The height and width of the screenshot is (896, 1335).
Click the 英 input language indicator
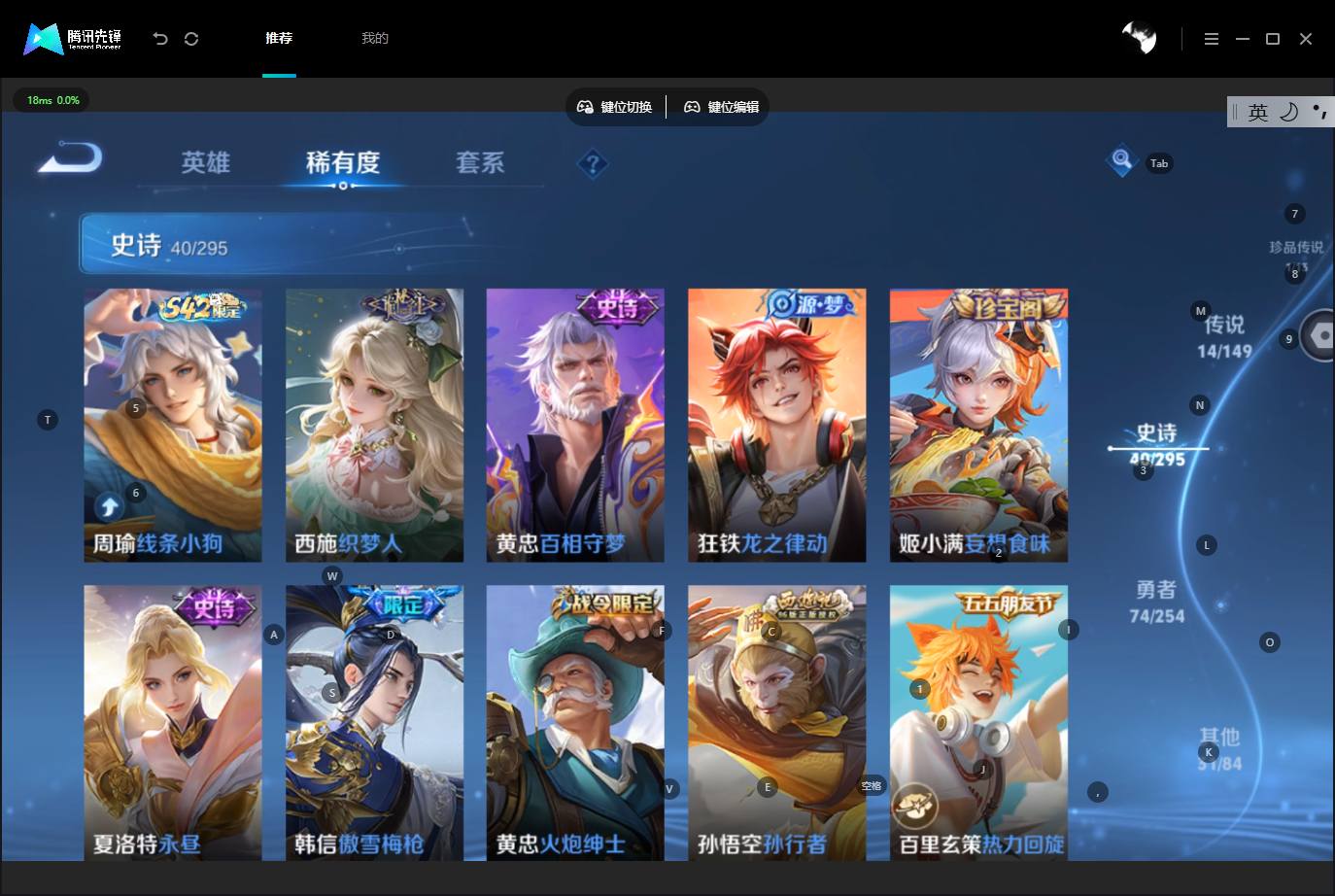tap(1258, 112)
